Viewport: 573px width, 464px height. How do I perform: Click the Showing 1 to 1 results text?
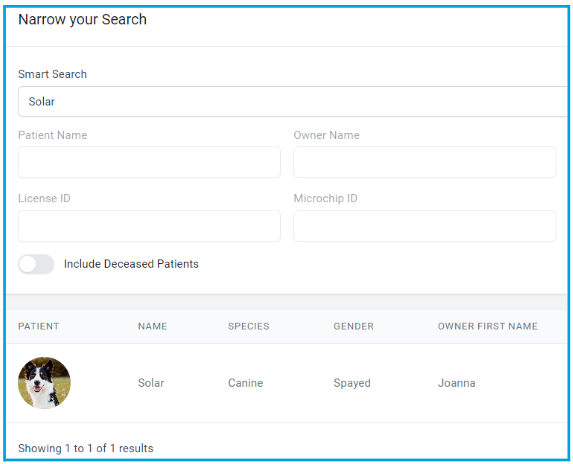coord(86,448)
